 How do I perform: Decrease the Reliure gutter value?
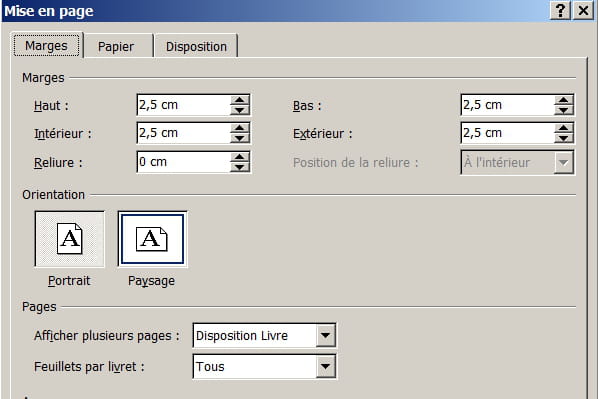[x=240, y=167]
